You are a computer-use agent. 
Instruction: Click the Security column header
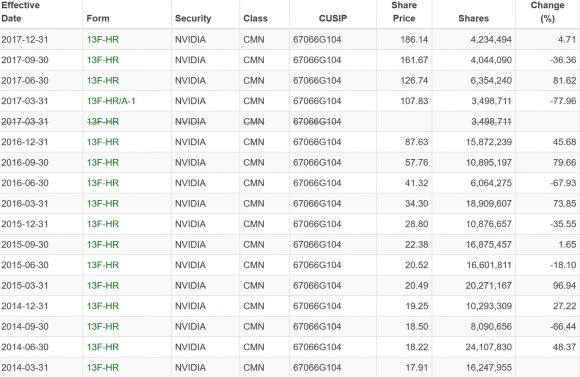tap(193, 18)
